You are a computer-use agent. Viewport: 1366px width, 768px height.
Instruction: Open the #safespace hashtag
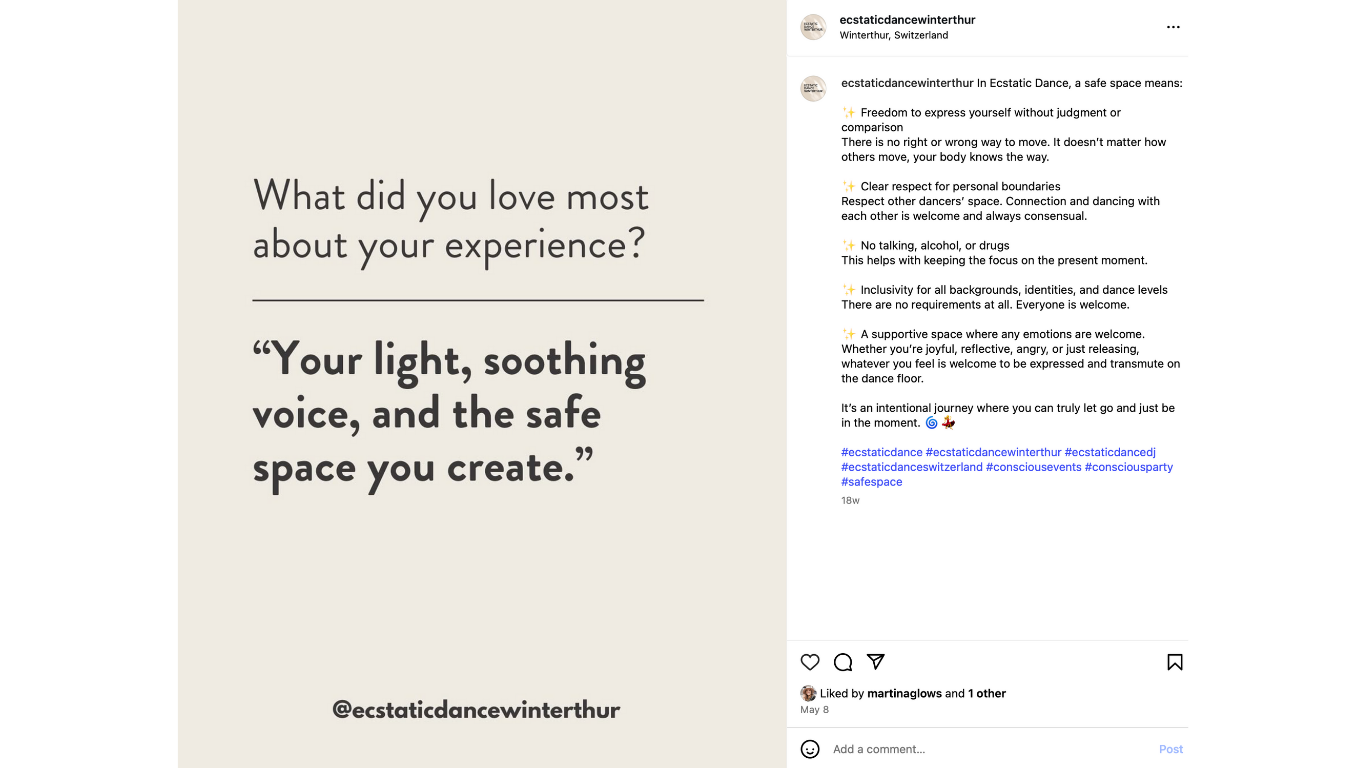click(871, 482)
